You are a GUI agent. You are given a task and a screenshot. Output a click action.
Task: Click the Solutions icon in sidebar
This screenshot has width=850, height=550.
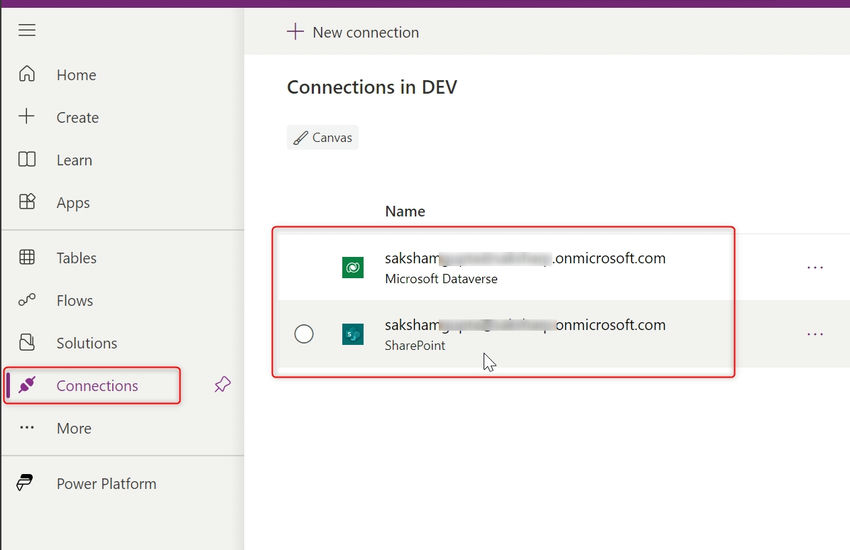click(x=27, y=342)
